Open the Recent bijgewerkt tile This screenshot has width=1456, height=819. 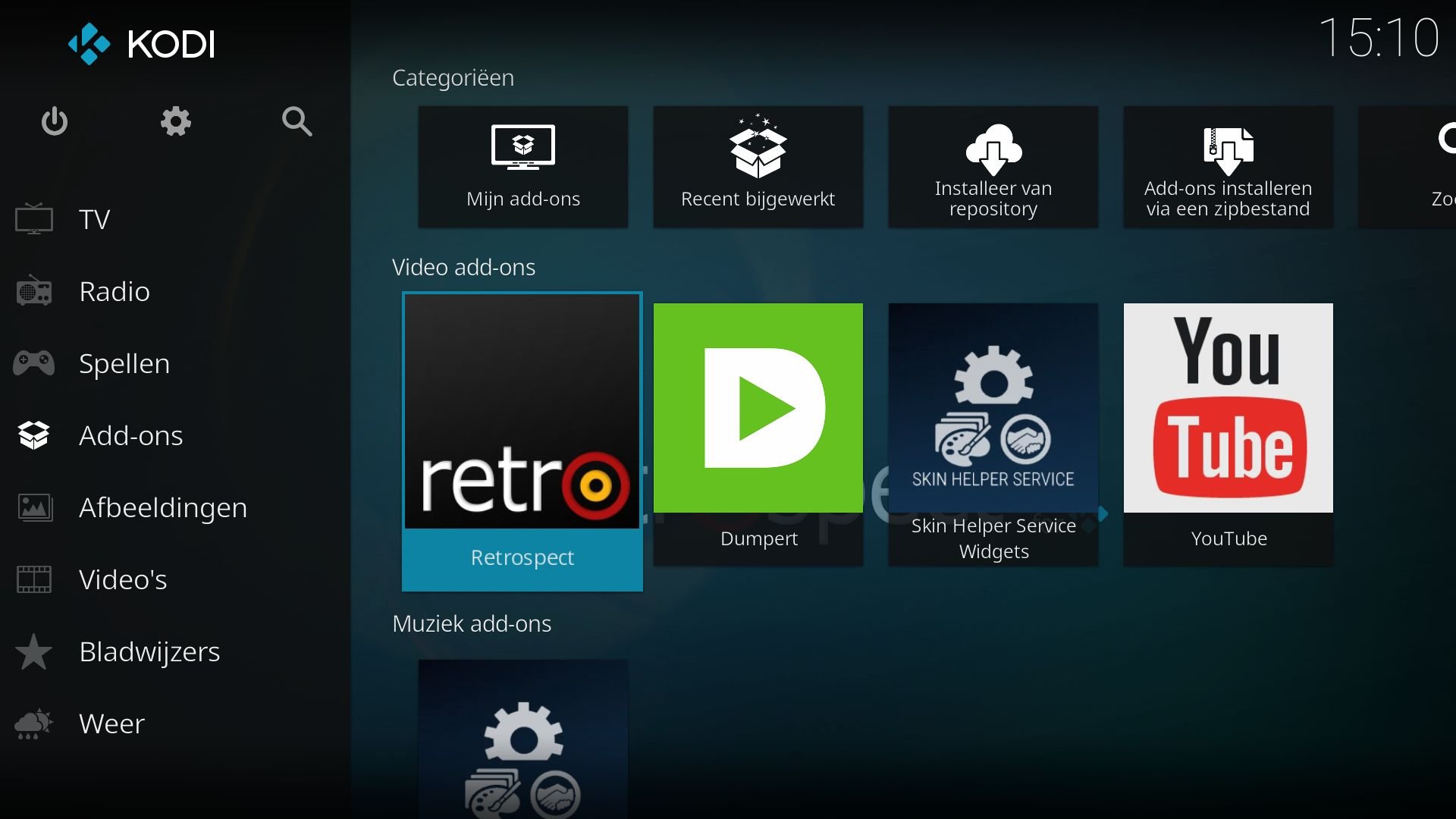(x=758, y=167)
